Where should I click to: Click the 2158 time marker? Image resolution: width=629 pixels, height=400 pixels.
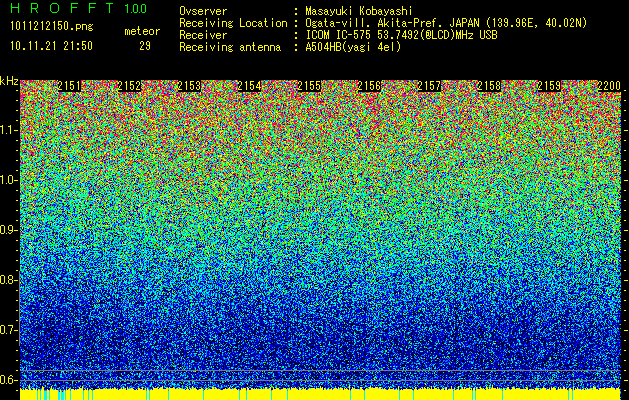(489, 86)
